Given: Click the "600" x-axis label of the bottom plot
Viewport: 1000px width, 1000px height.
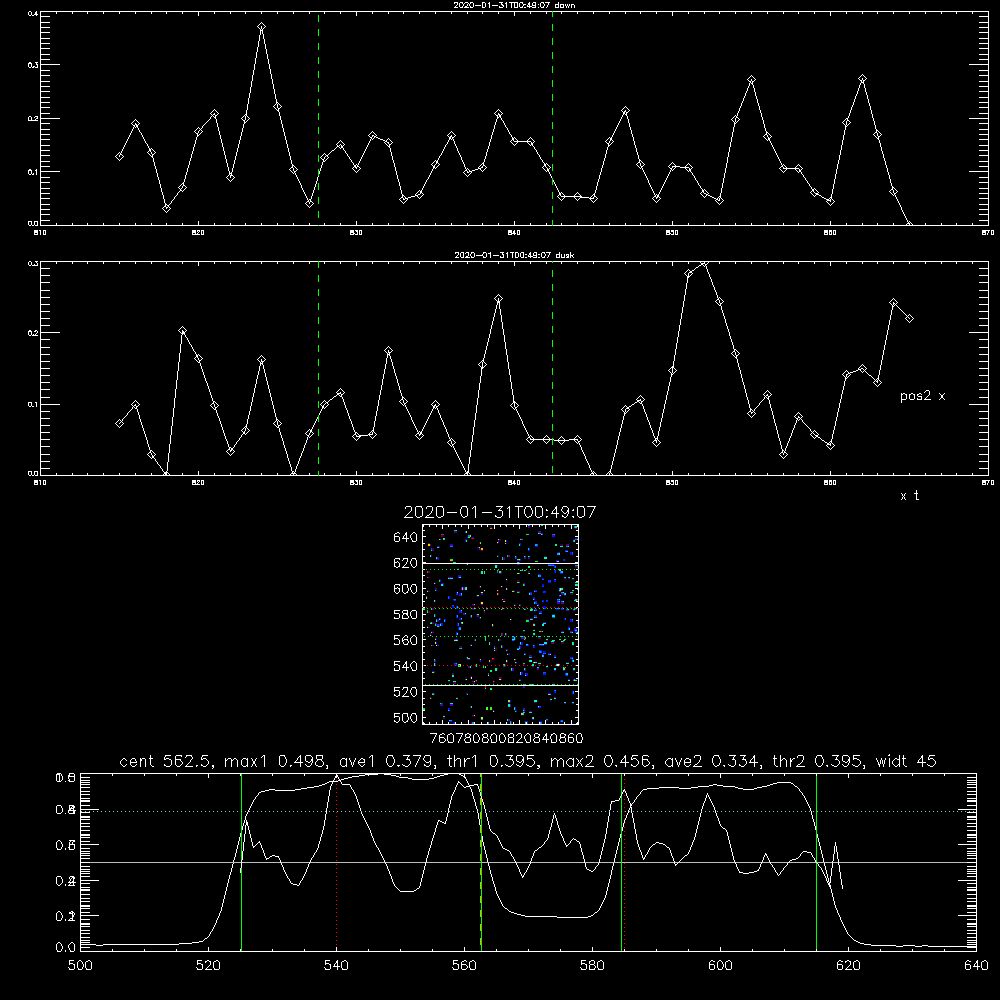Looking at the screenshot, I should pyautogui.click(x=721, y=966).
